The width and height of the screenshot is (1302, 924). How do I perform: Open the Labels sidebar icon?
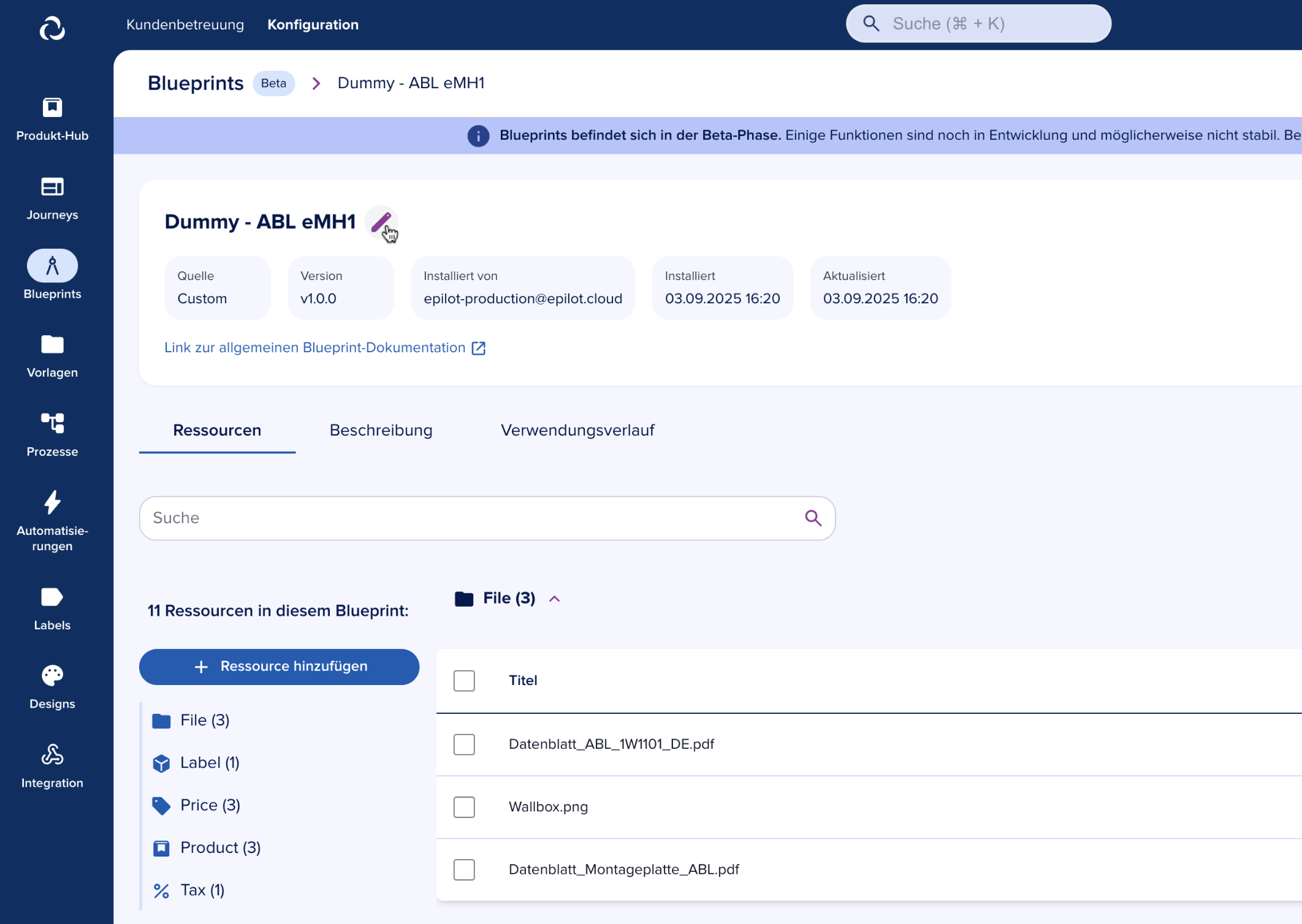pyautogui.click(x=52, y=597)
